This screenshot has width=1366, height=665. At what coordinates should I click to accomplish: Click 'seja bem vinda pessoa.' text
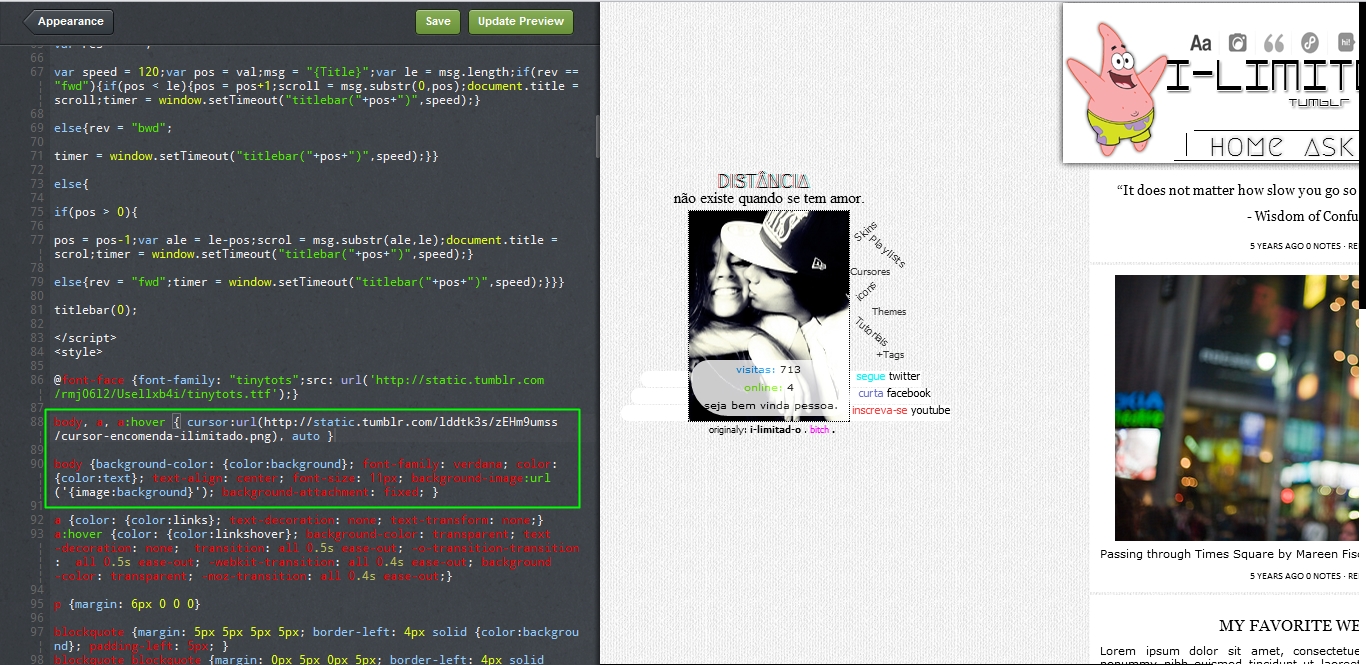click(771, 406)
